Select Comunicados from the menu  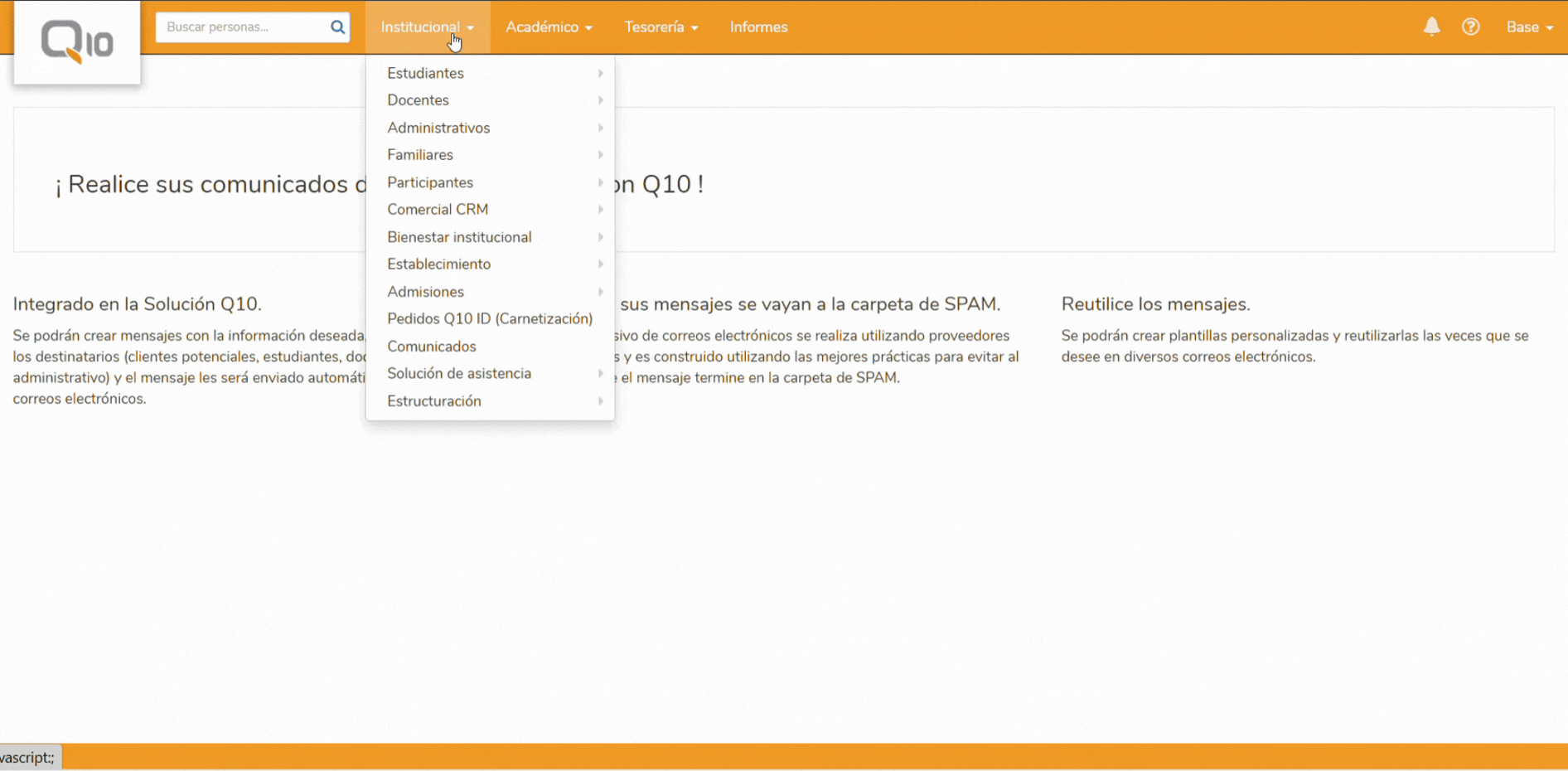[x=432, y=346]
